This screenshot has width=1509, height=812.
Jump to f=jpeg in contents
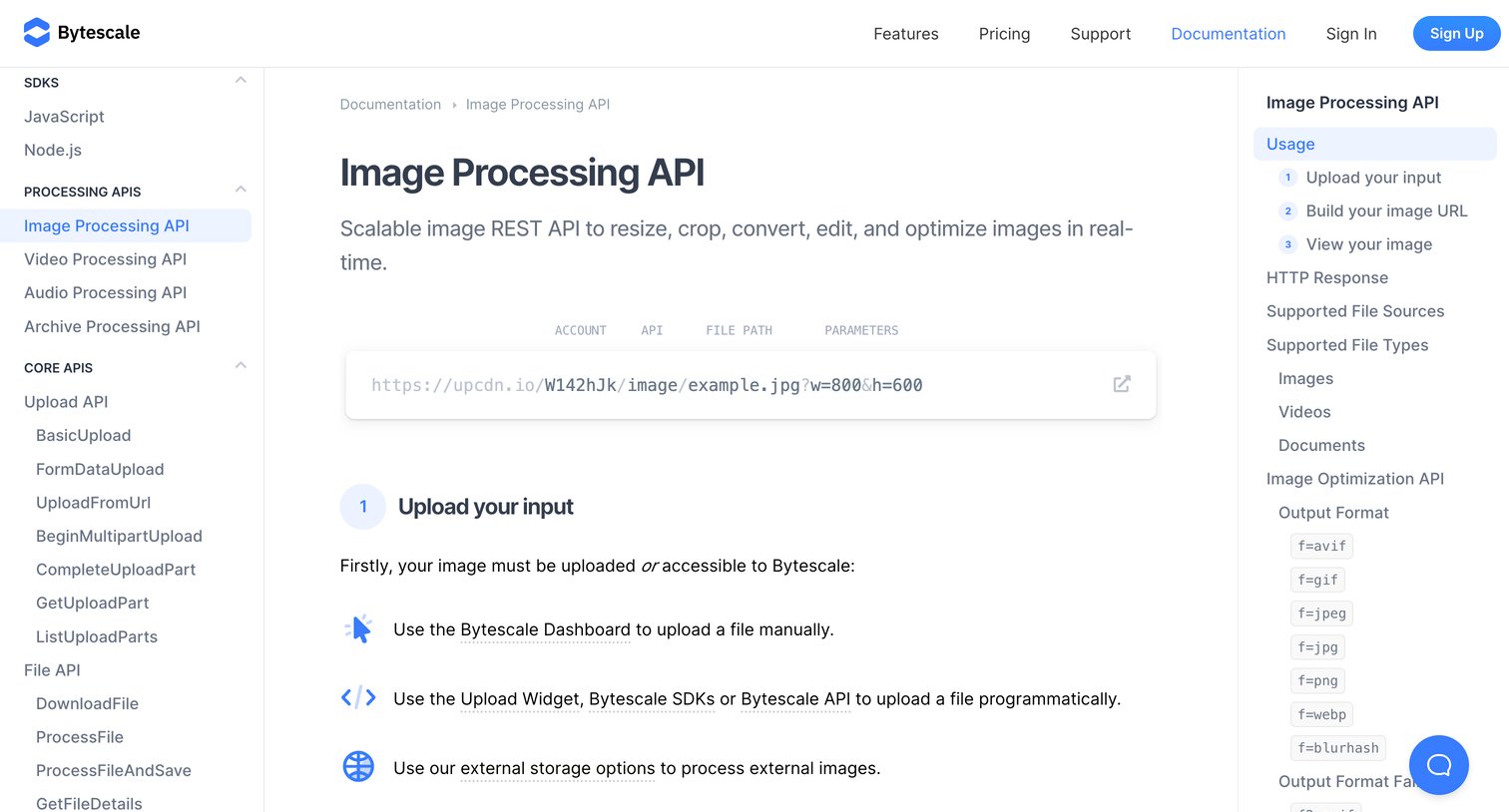coord(1321,613)
